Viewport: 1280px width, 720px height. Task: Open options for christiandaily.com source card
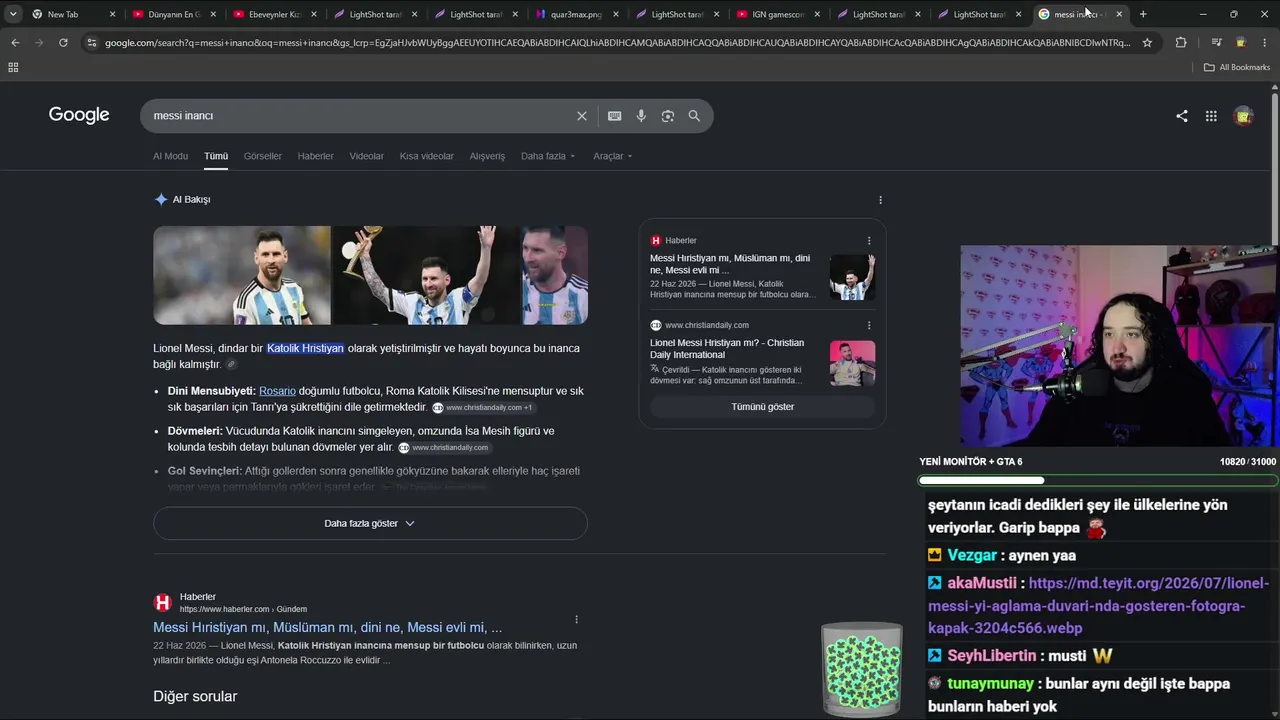(869, 326)
